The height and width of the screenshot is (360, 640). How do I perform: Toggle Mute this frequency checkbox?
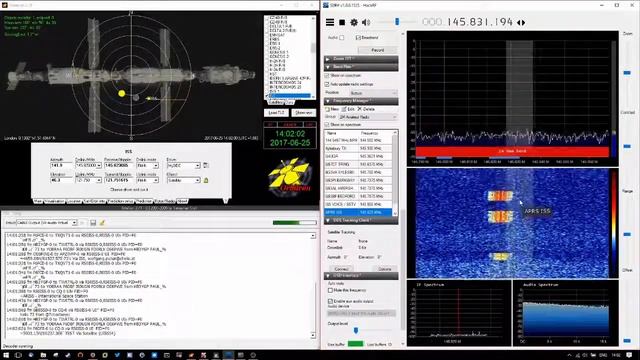[330, 290]
